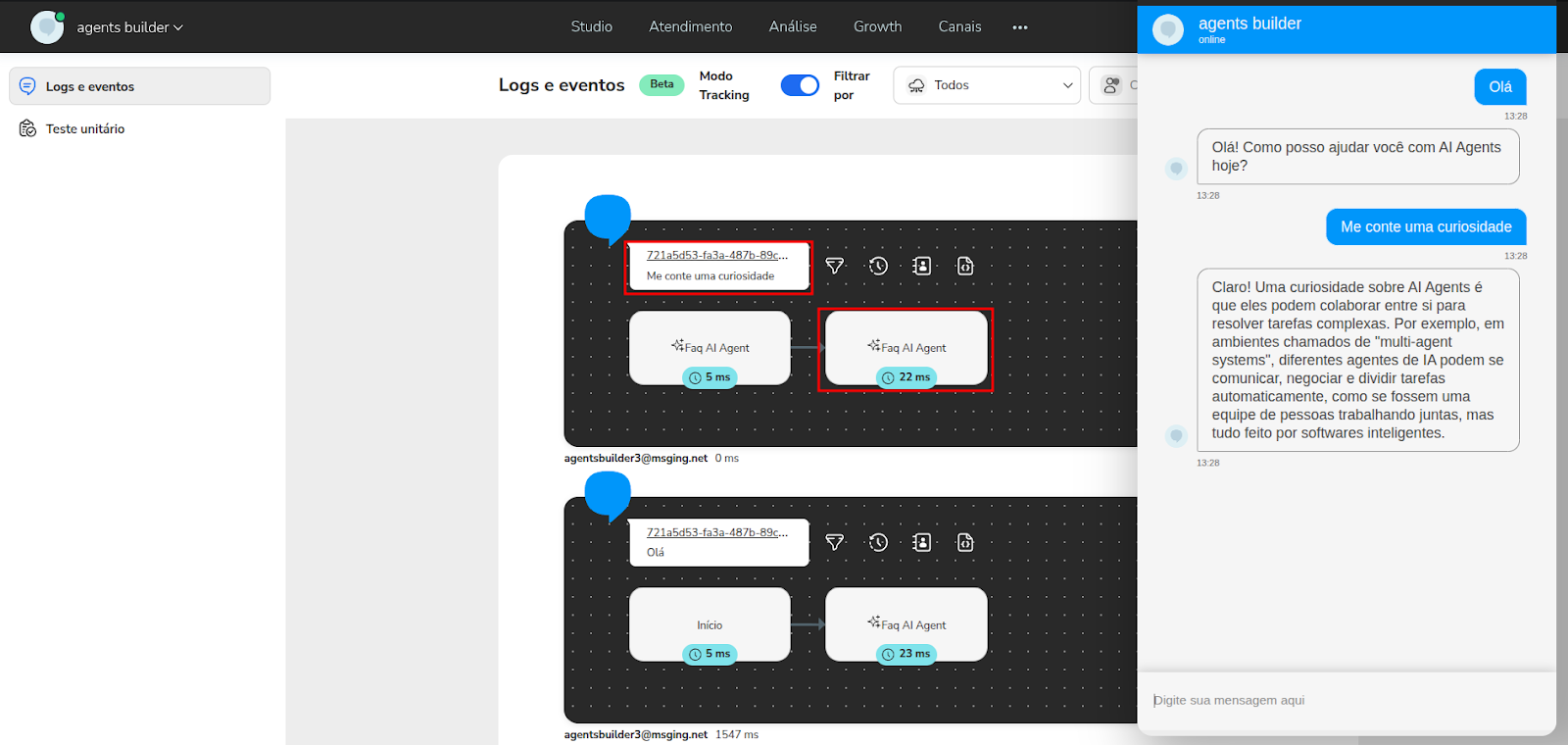This screenshot has height=745, width=1568.
Task: Switch to the Studio menu
Action: pos(592,26)
